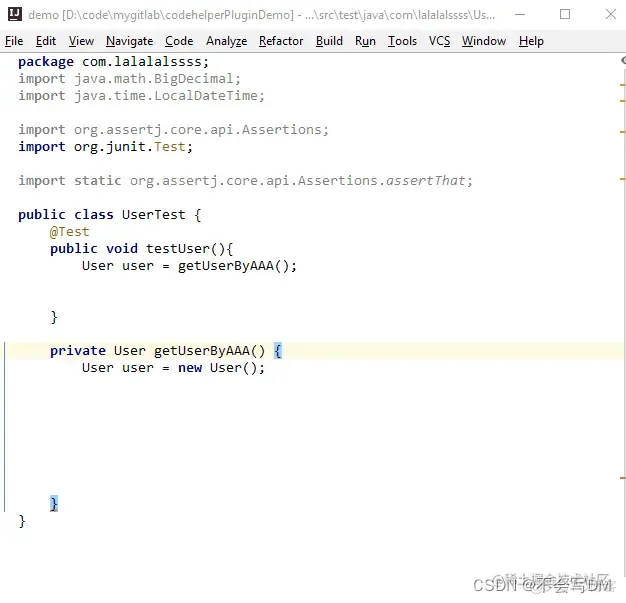Open the Code menu
Screen dimensions: 626x603
[179, 41]
